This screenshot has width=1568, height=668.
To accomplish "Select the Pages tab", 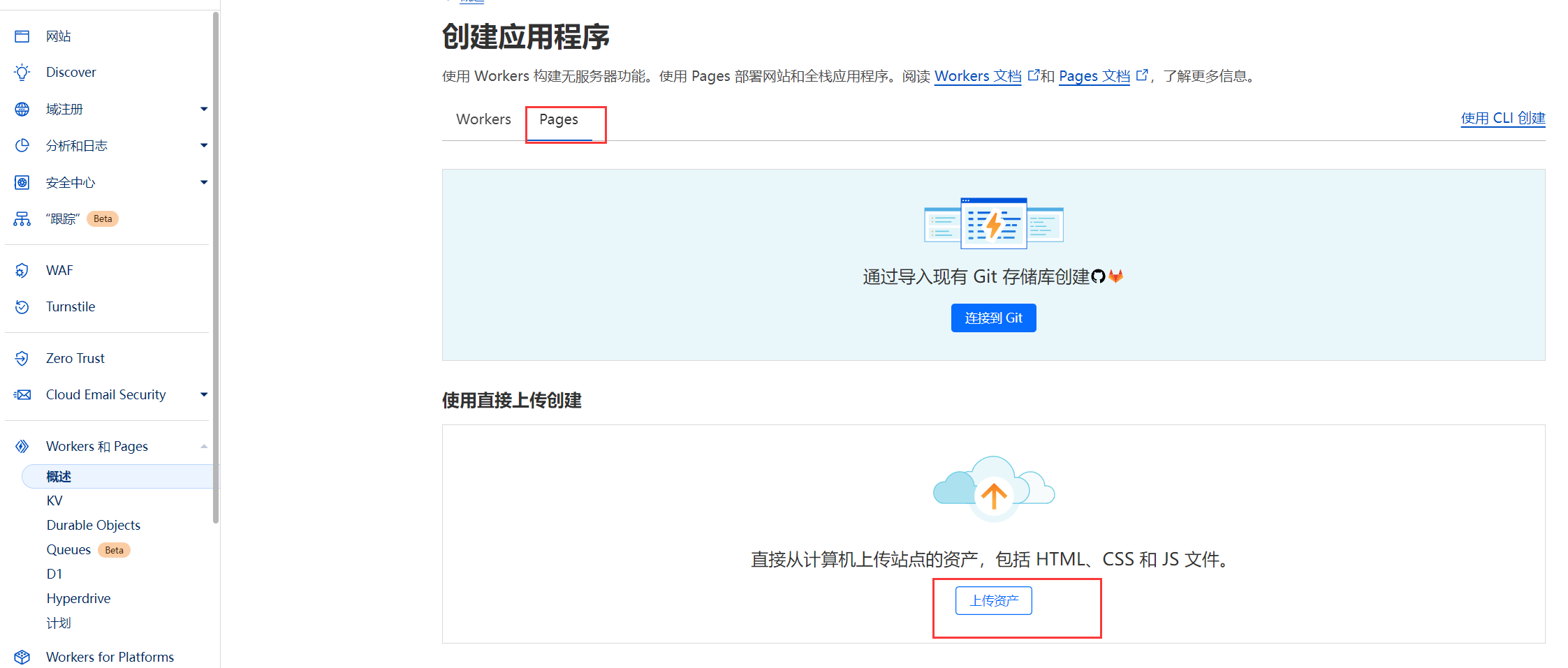I will point(559,120).
